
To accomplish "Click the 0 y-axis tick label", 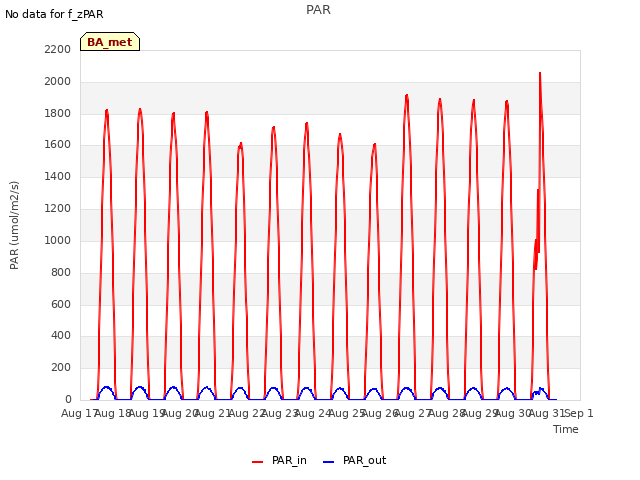I will [x=68, y=399].
